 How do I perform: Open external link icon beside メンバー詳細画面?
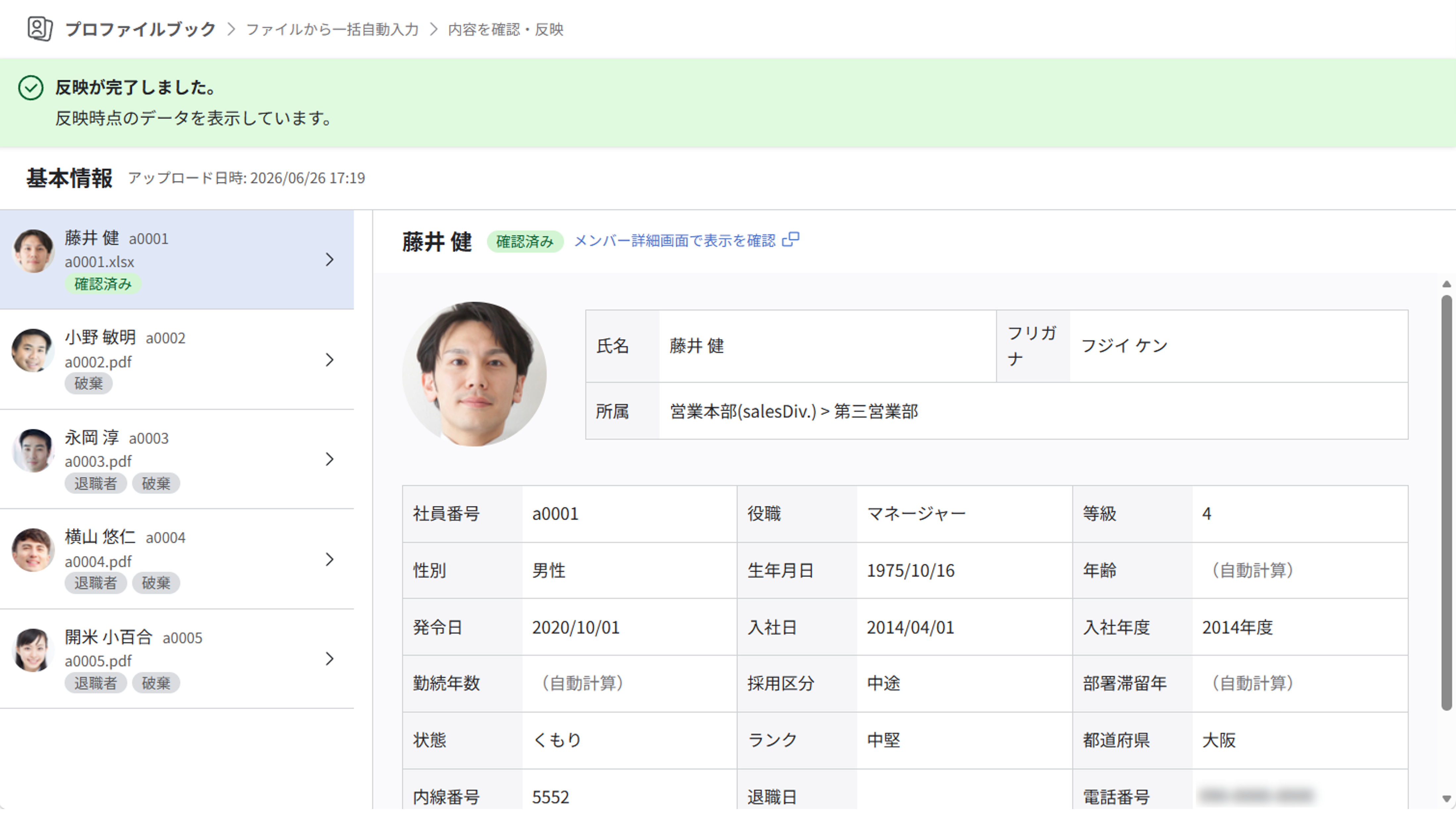(791, 240)
